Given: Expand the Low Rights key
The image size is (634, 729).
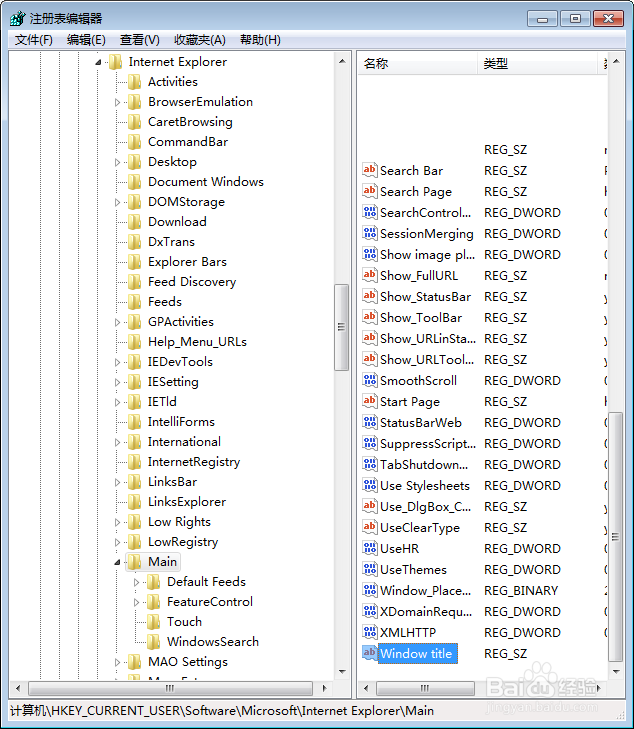Looking at the screenshot, I should (117, 522).
